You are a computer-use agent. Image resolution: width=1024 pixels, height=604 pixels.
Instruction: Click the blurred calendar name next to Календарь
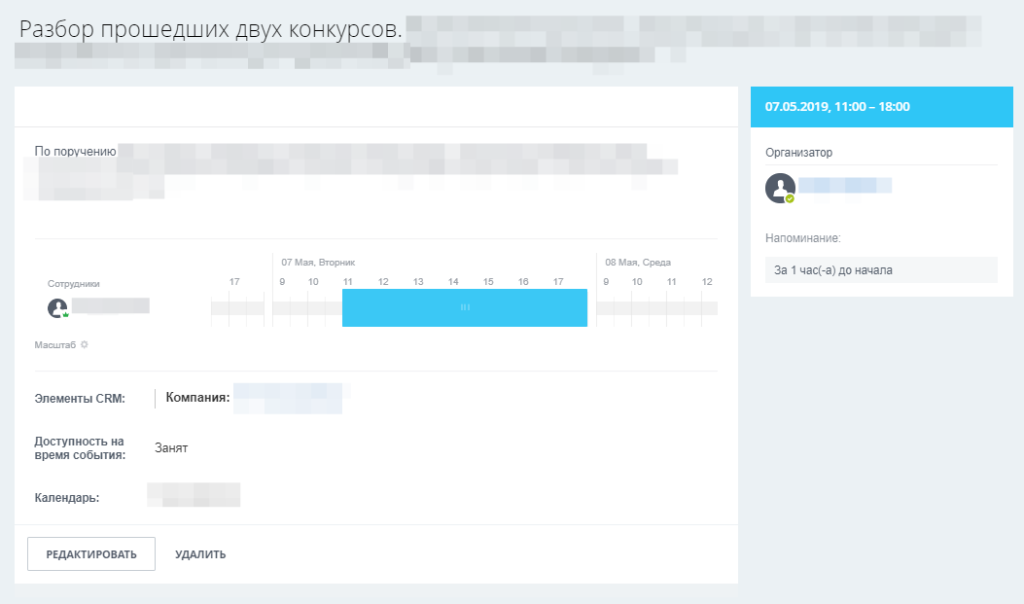194,495
